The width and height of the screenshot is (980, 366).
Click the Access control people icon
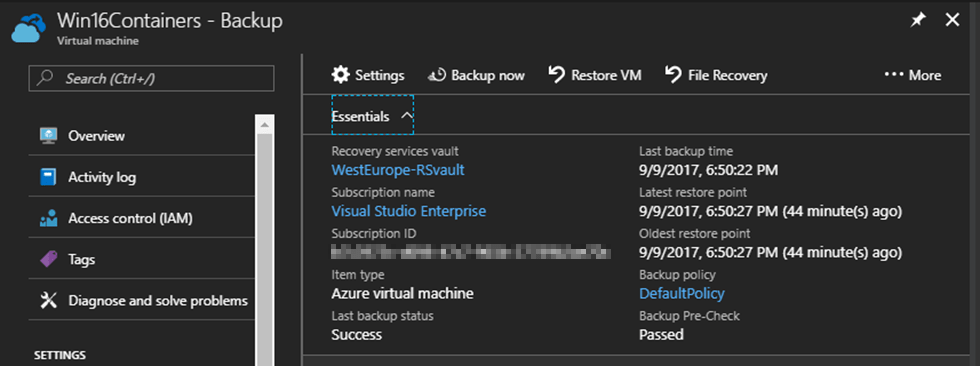click(48, 219)
